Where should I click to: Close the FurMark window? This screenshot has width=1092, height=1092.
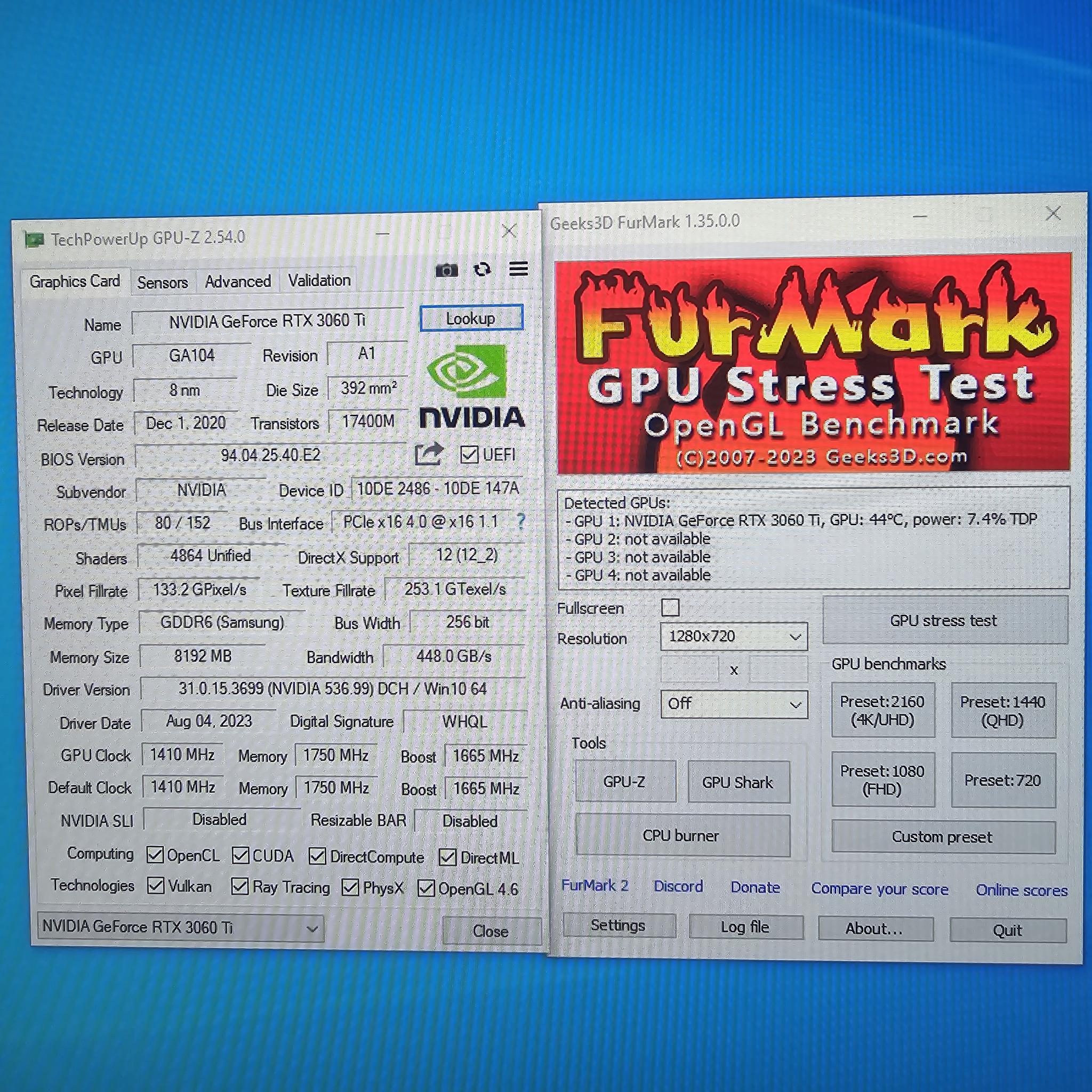coord(1053,213)
